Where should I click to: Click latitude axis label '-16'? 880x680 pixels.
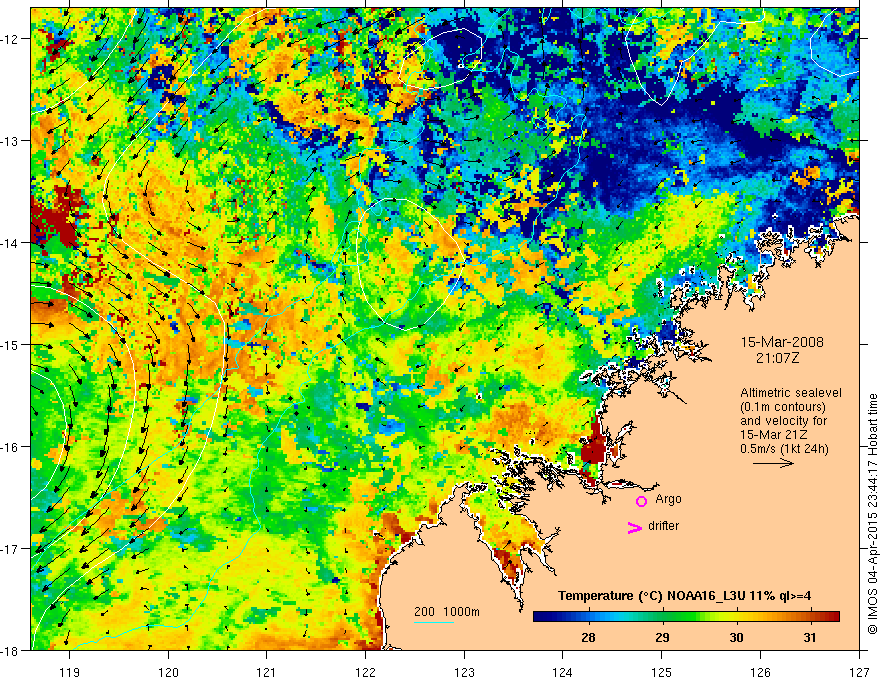[x=10, y=447]
